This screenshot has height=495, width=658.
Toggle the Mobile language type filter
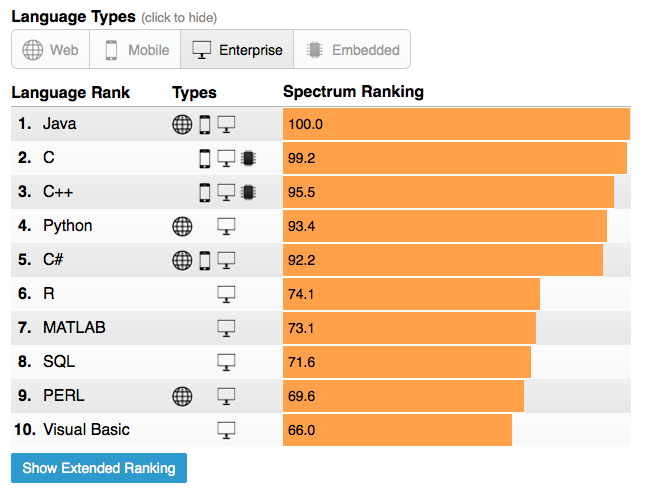pos(135,50)
